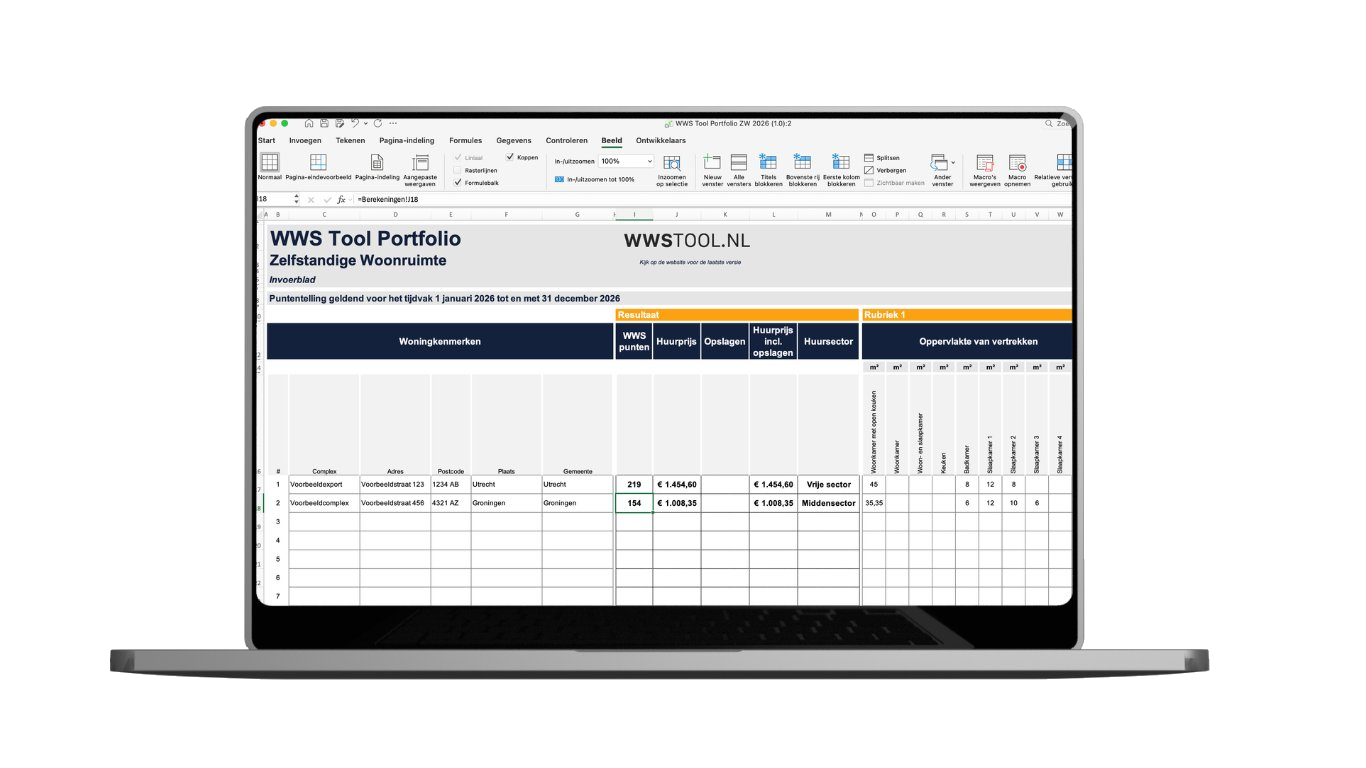Screen dimensions: 1366x768
Task: Switch to Pagina-eindevoorbeeld view
Action: pos(318,162)
